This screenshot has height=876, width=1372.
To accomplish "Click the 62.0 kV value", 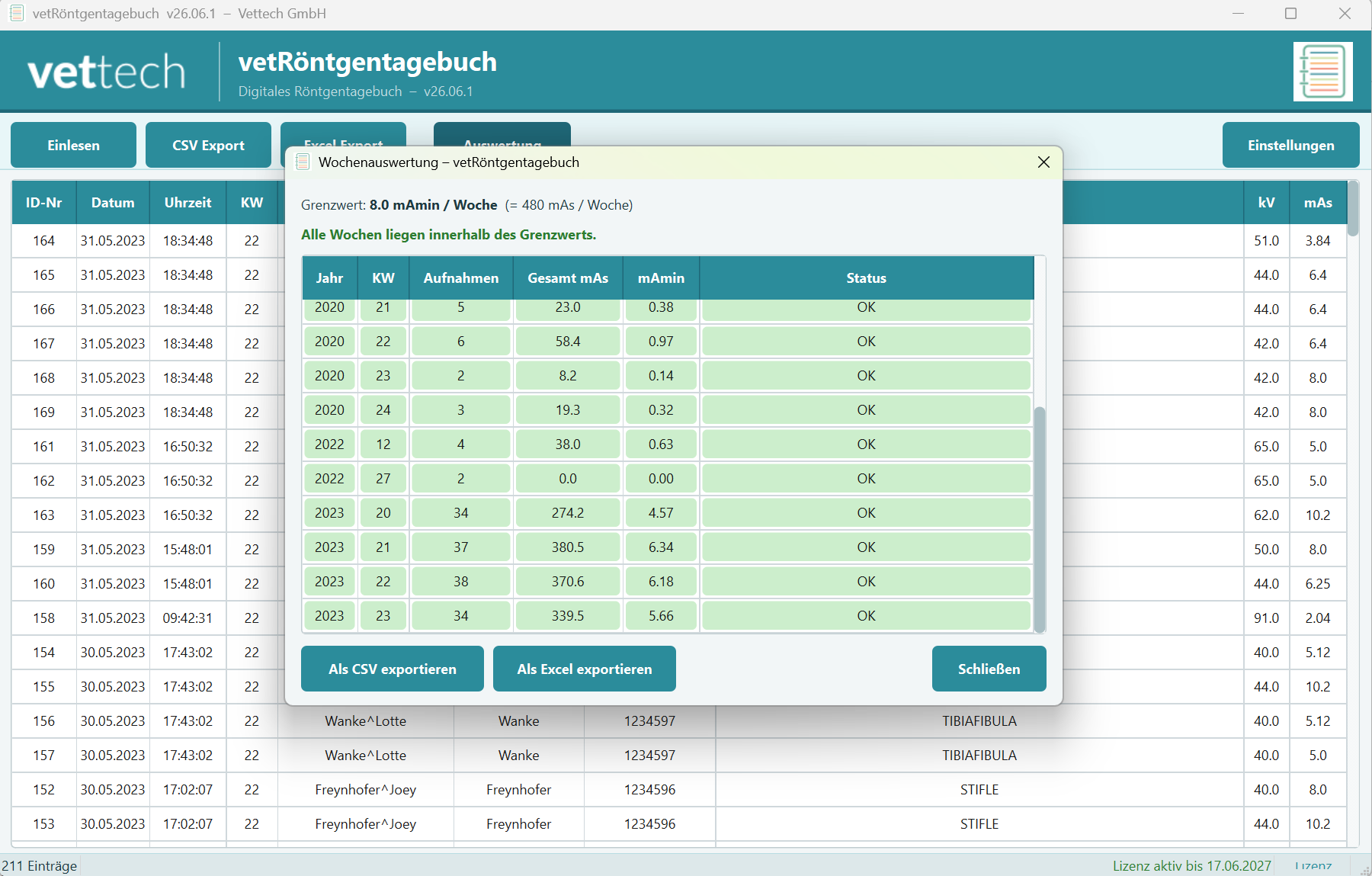I will 1266,515.
